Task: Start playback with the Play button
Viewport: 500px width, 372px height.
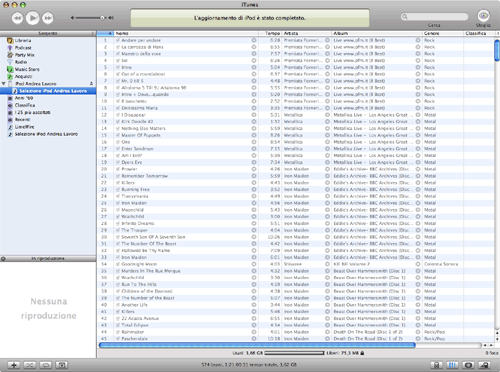Action: point(32,18)
